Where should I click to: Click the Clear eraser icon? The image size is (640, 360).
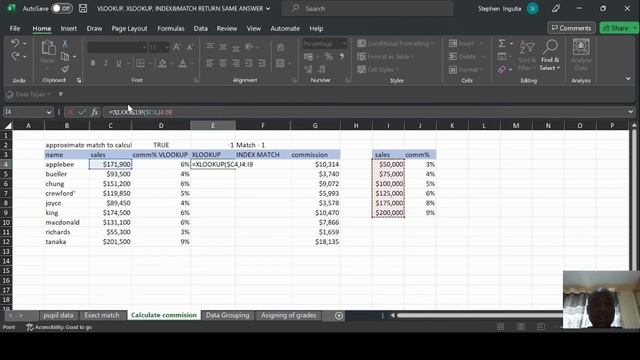[x=502, y=69]
